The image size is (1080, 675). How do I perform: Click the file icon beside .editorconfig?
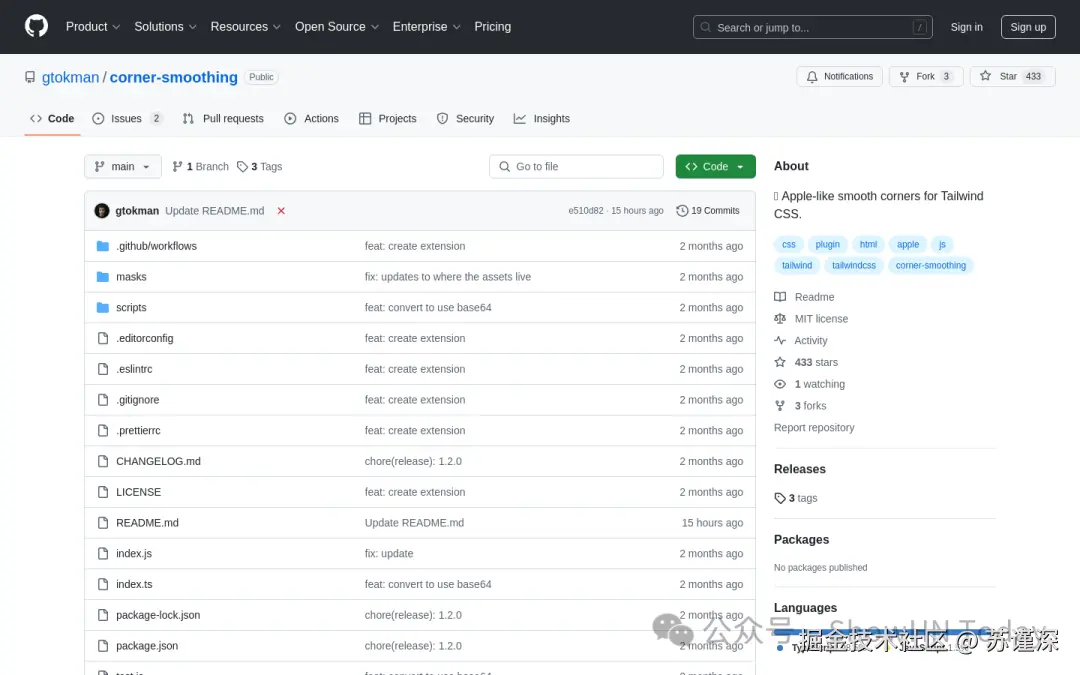103,338
